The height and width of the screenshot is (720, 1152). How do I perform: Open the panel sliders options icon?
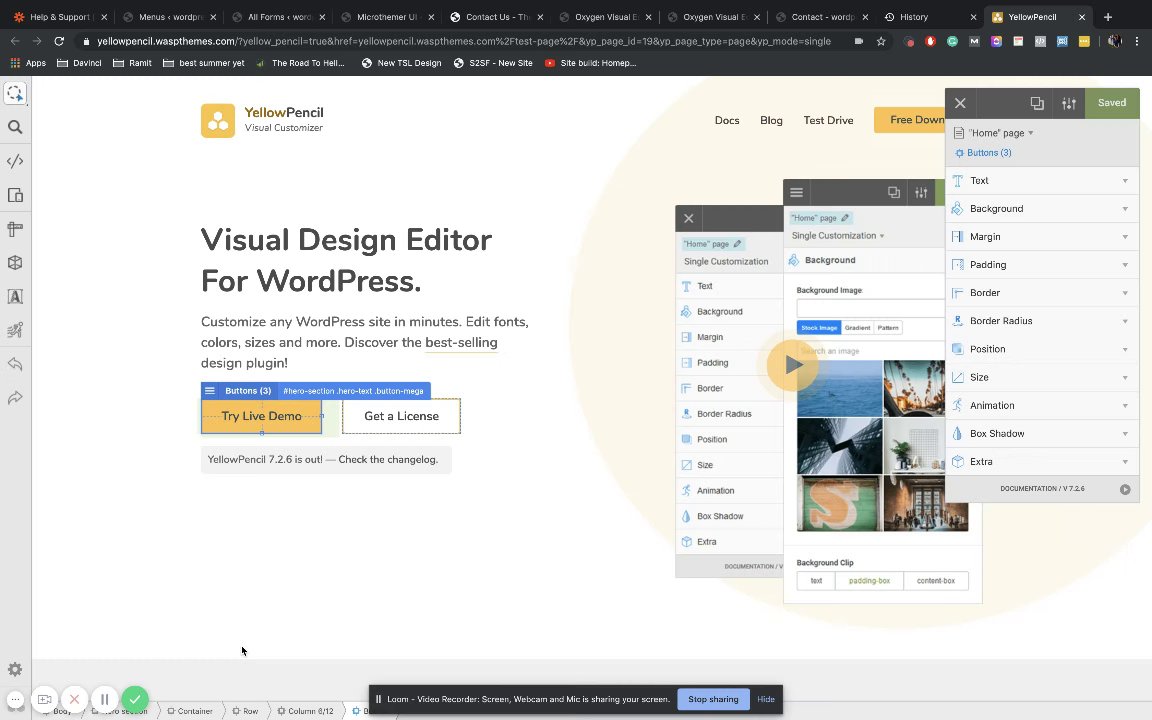(1069, 104)
